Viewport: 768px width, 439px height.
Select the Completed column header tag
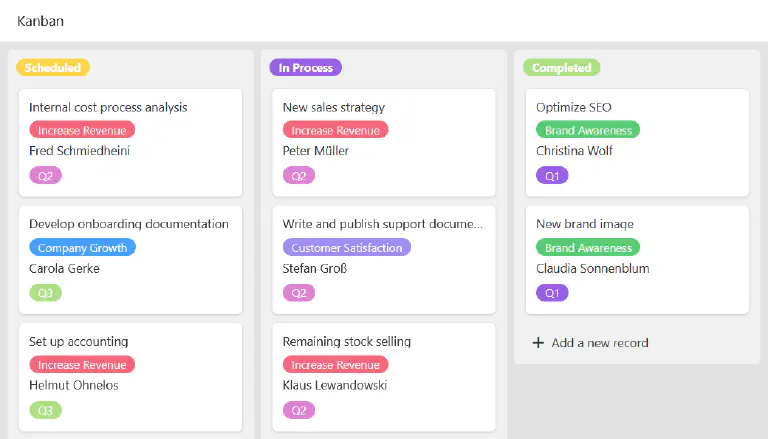561,68
